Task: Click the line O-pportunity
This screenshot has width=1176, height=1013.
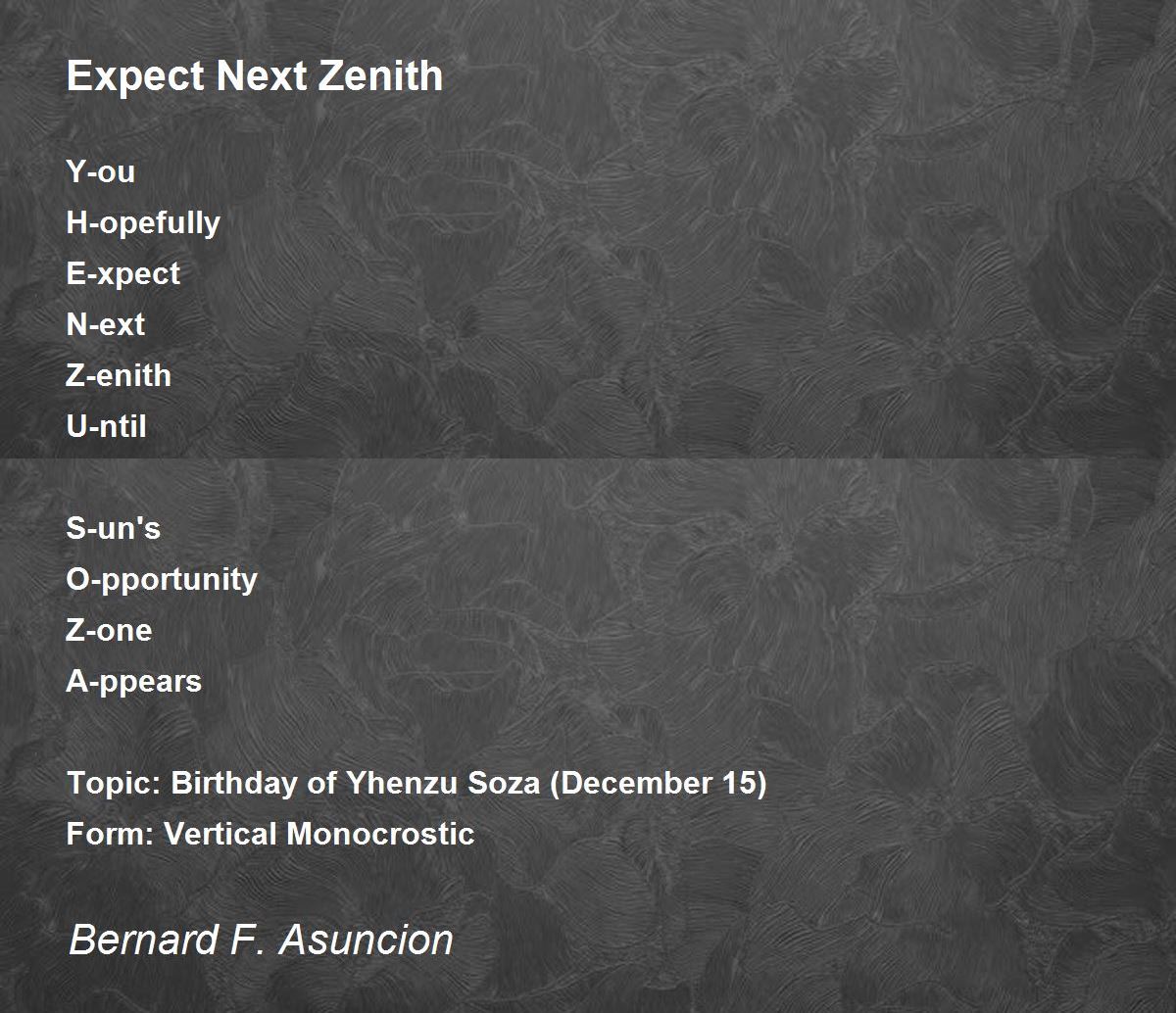Action: [162, 580]
